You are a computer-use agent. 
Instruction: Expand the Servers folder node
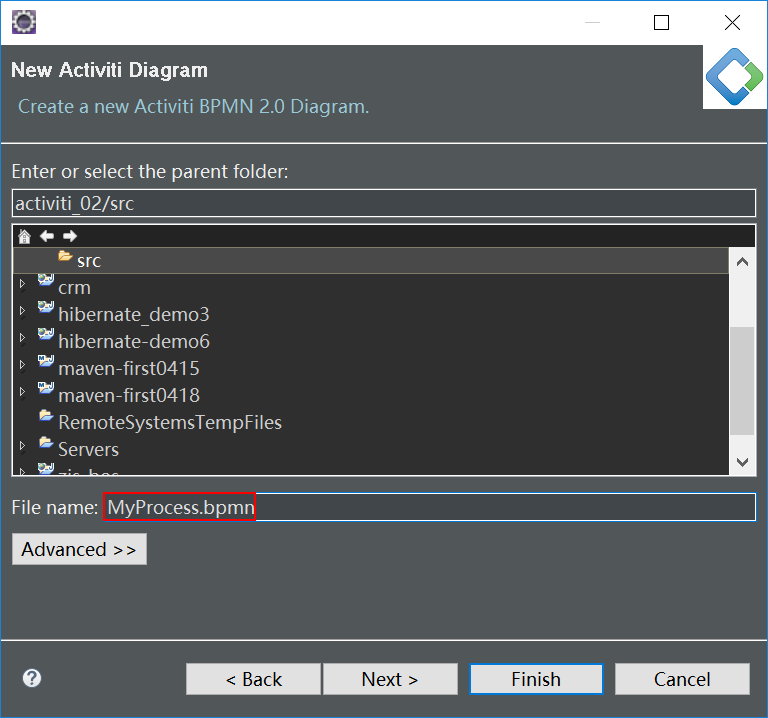22,446
